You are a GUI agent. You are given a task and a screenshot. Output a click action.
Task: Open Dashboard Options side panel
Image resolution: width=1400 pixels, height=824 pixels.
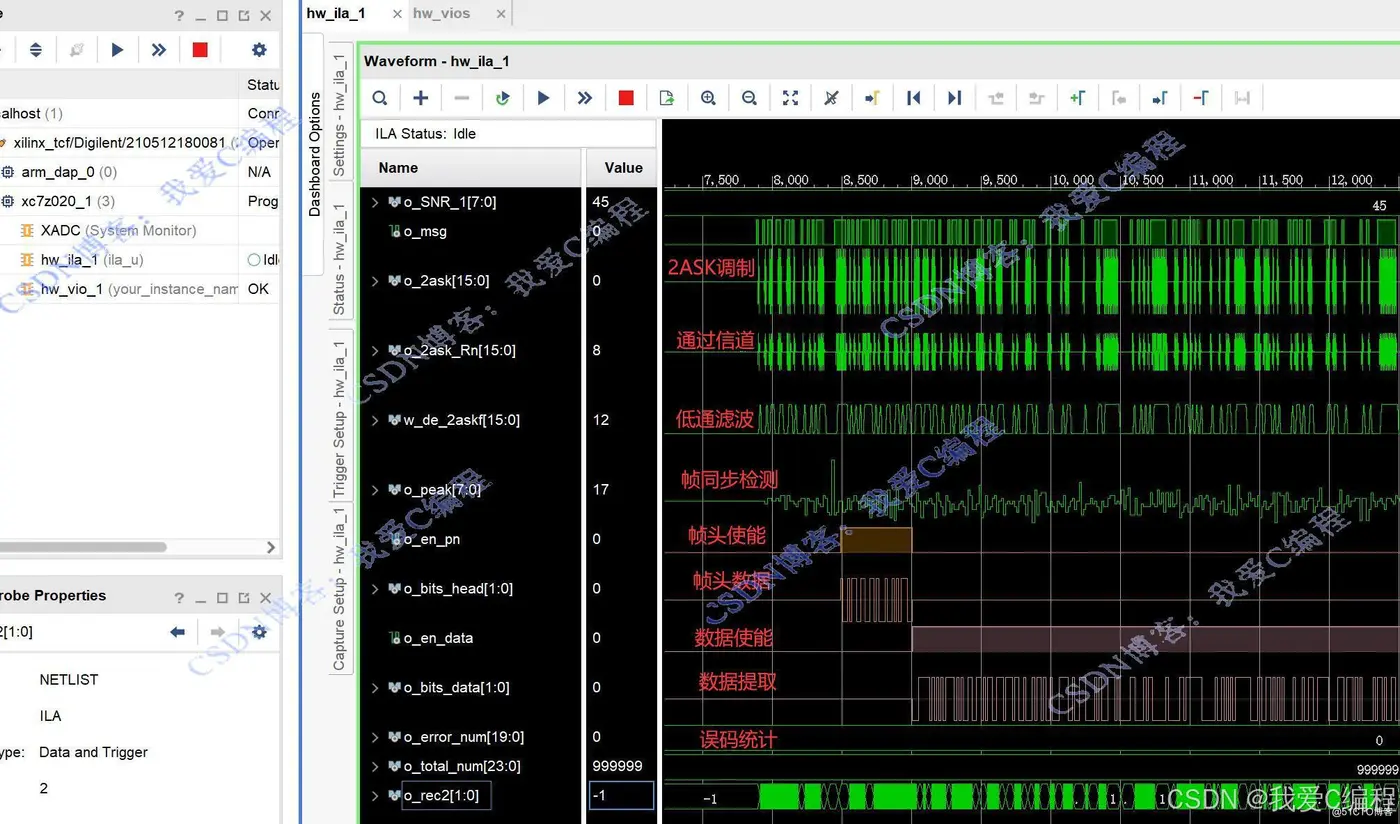[x=314, y=155]
